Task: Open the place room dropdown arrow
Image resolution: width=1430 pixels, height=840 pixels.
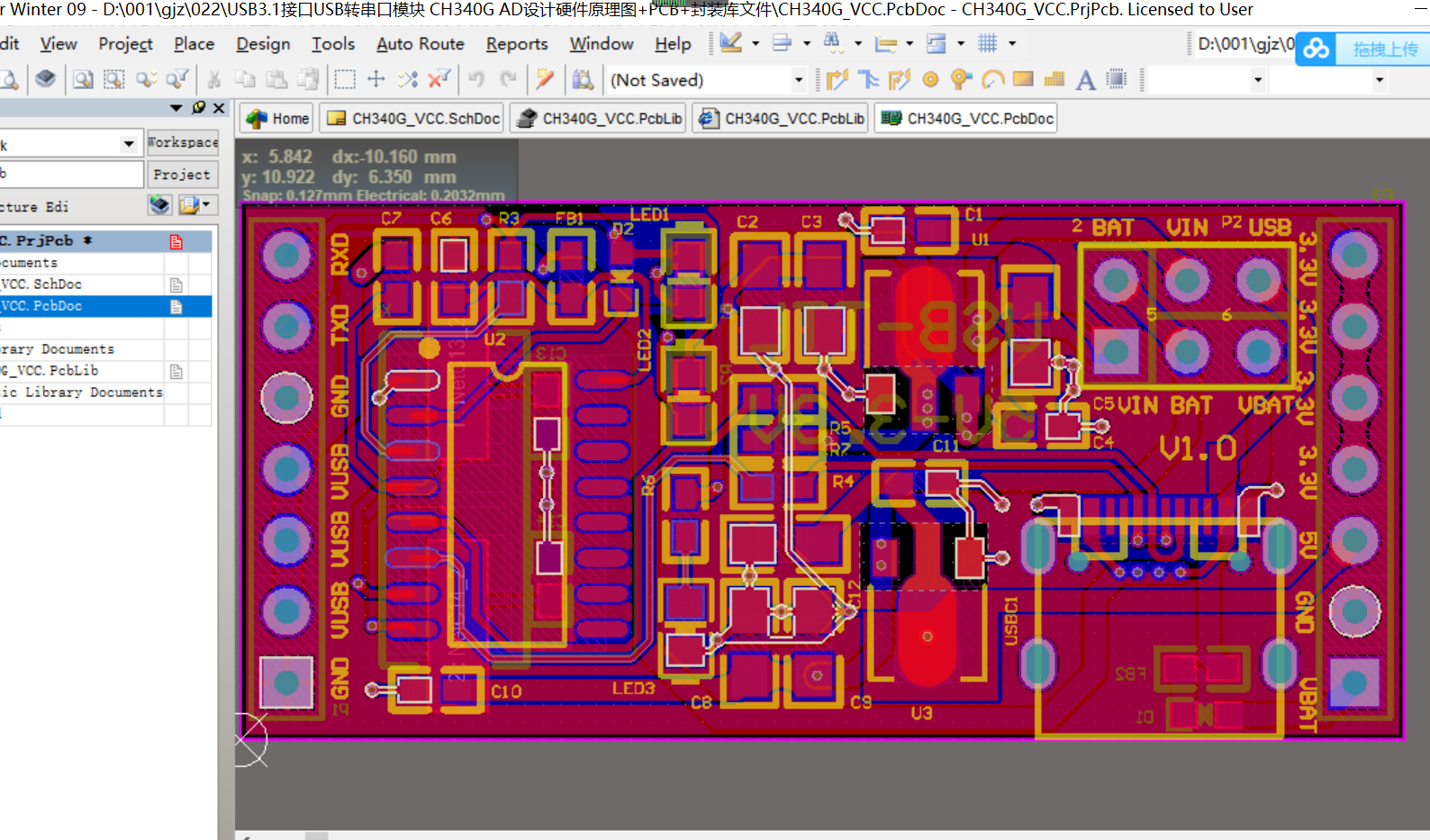Action: 961,43
